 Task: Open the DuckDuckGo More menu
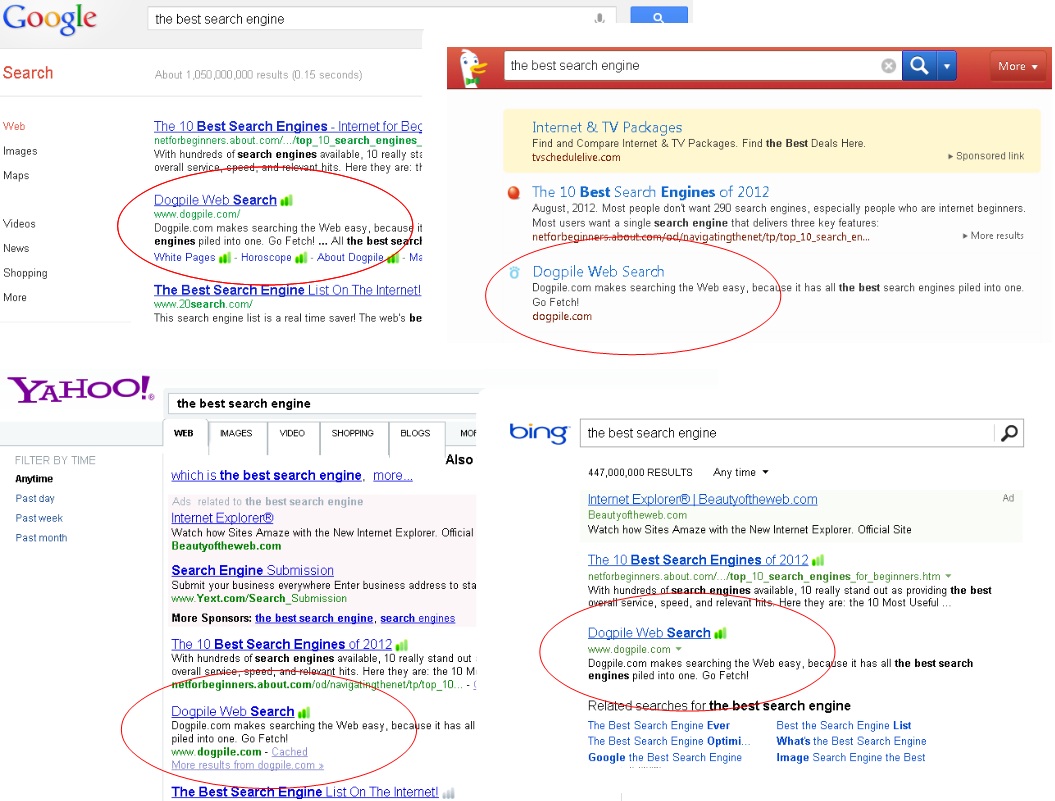click(1017, 66)
